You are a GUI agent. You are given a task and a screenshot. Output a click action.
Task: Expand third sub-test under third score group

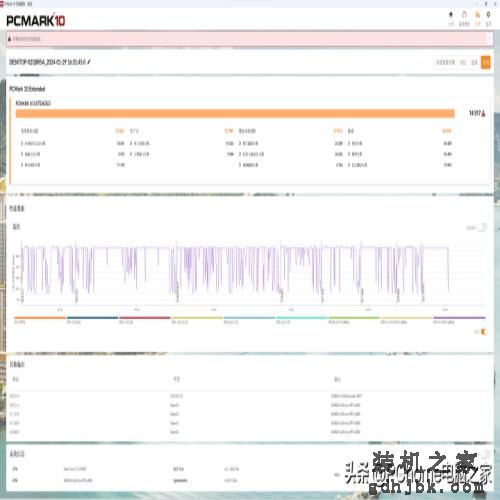pos(240,165)
